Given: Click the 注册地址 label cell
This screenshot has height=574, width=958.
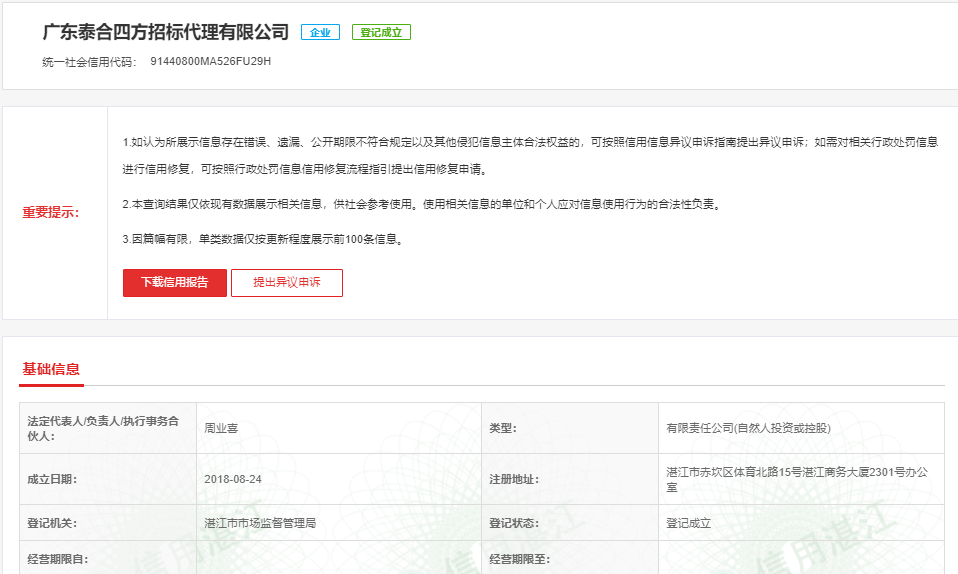Looking at the screenshot, I should point(570,479).
